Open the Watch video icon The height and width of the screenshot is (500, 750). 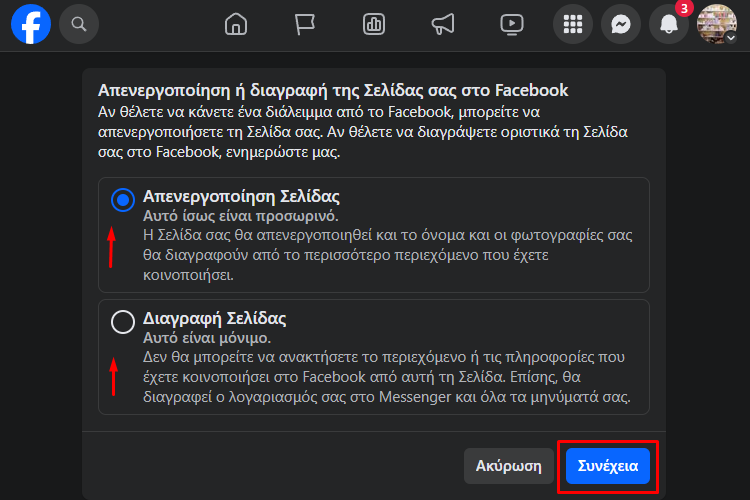click(x=512, y=24)
